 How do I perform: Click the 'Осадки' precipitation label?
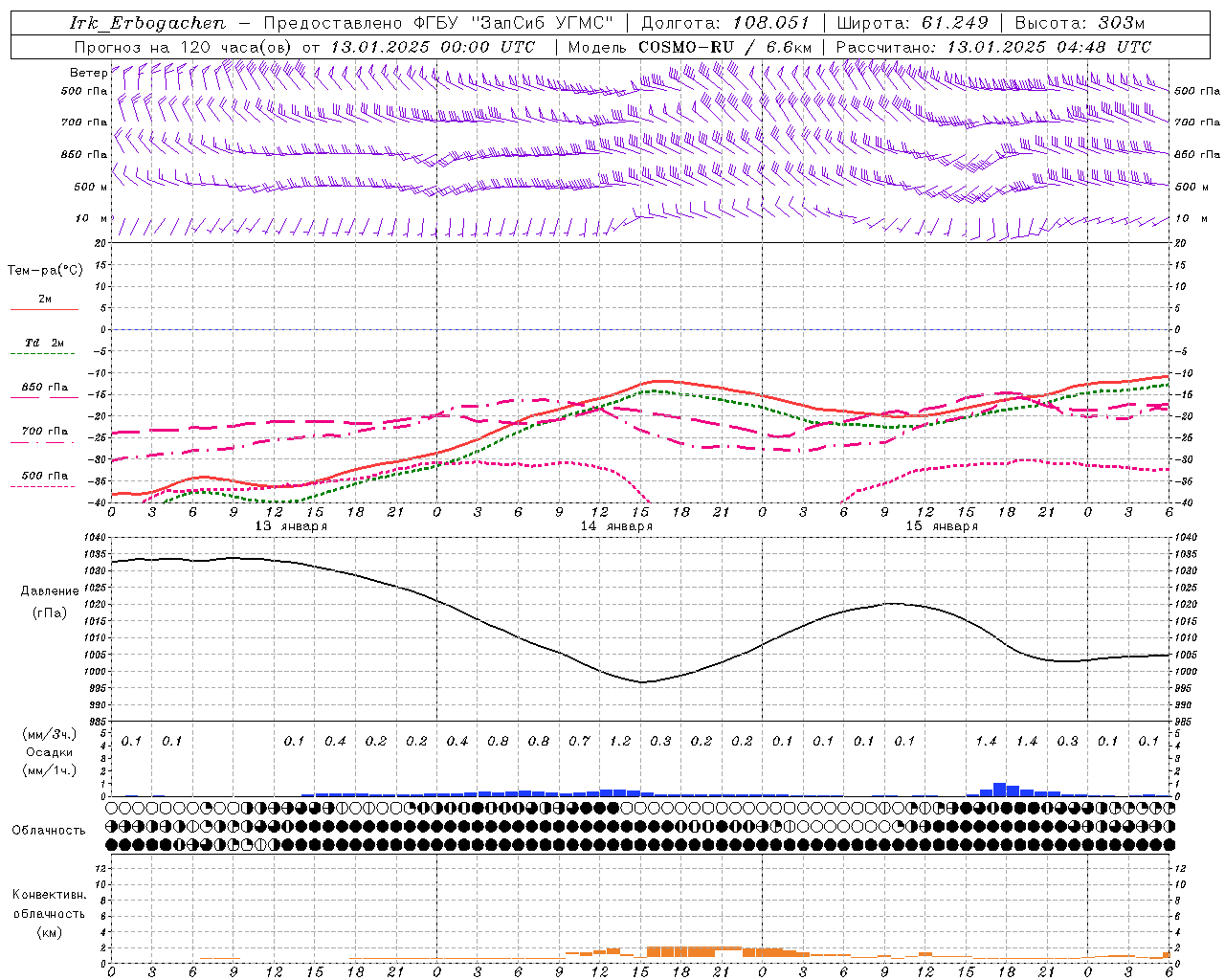[50, 753]
